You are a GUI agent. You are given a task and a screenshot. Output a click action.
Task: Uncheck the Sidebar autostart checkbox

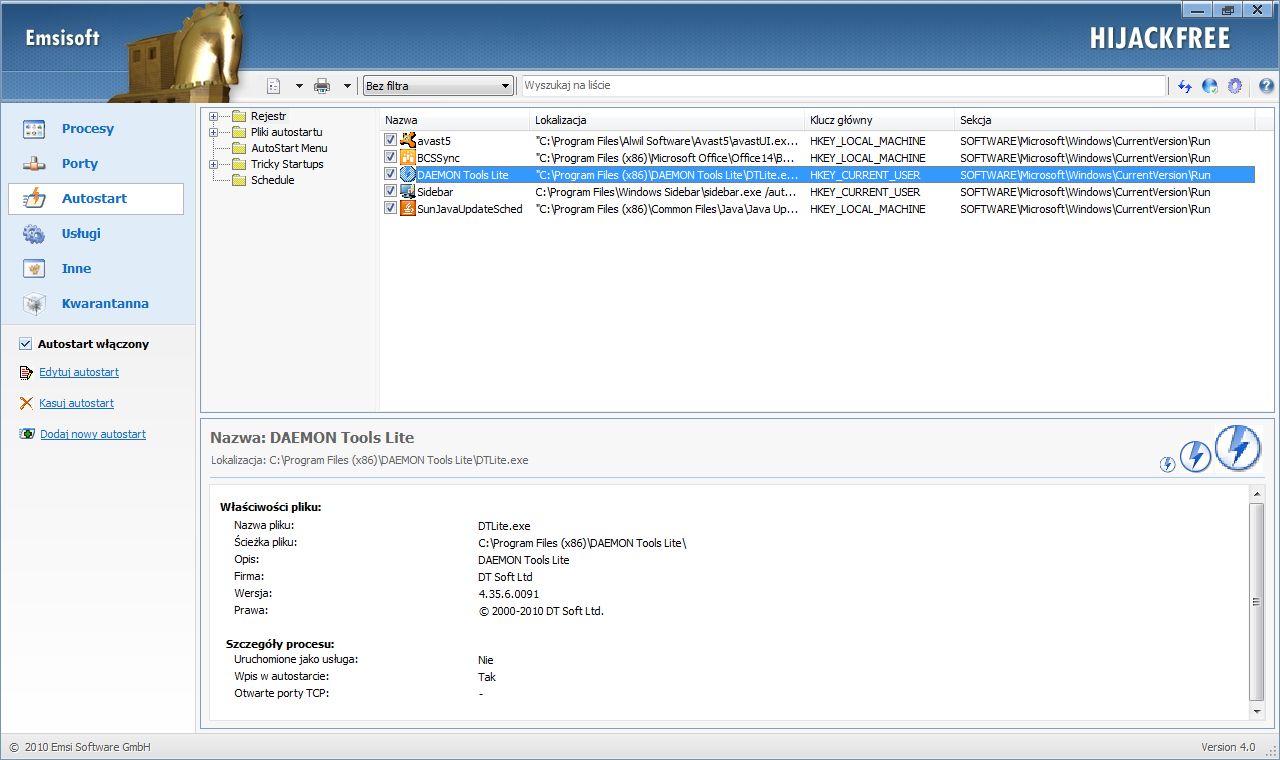point(391,192)
